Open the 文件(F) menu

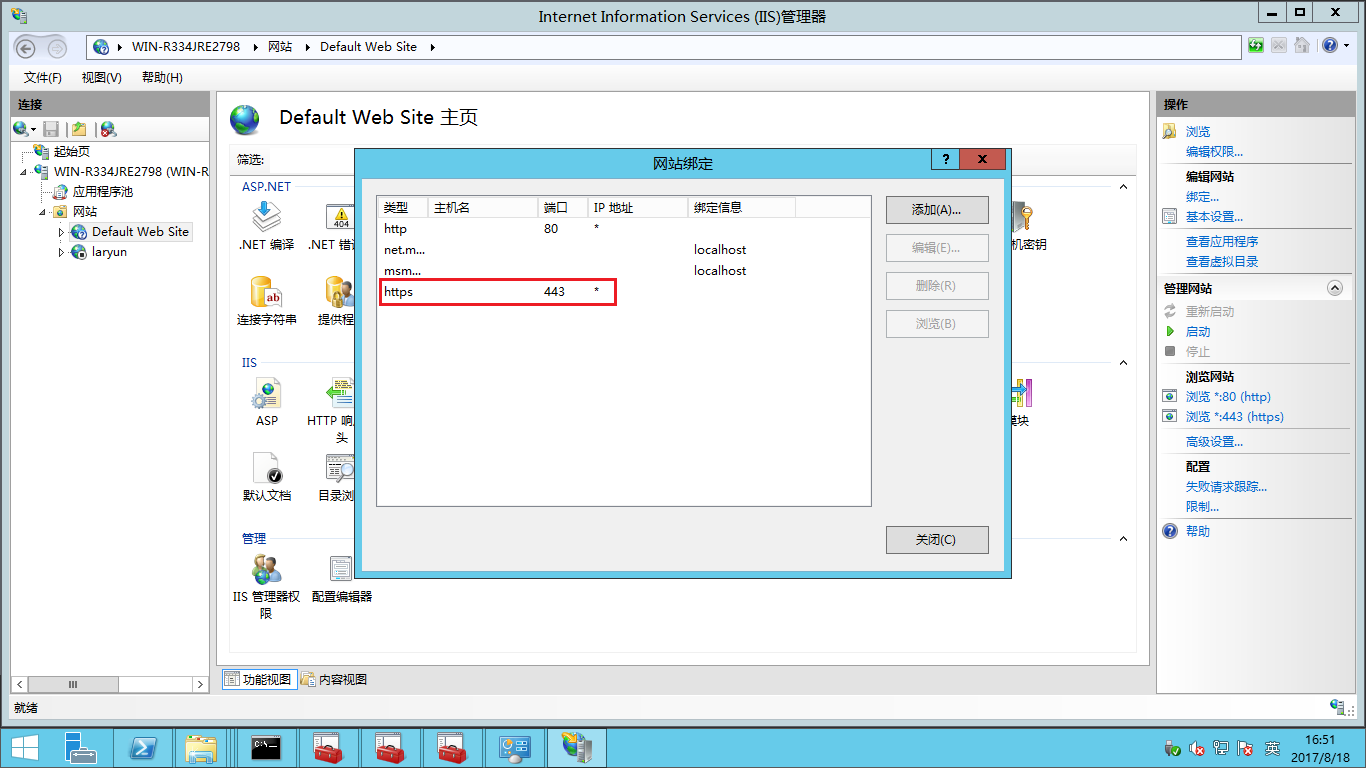pyautogui.click(x=43, y=77)
